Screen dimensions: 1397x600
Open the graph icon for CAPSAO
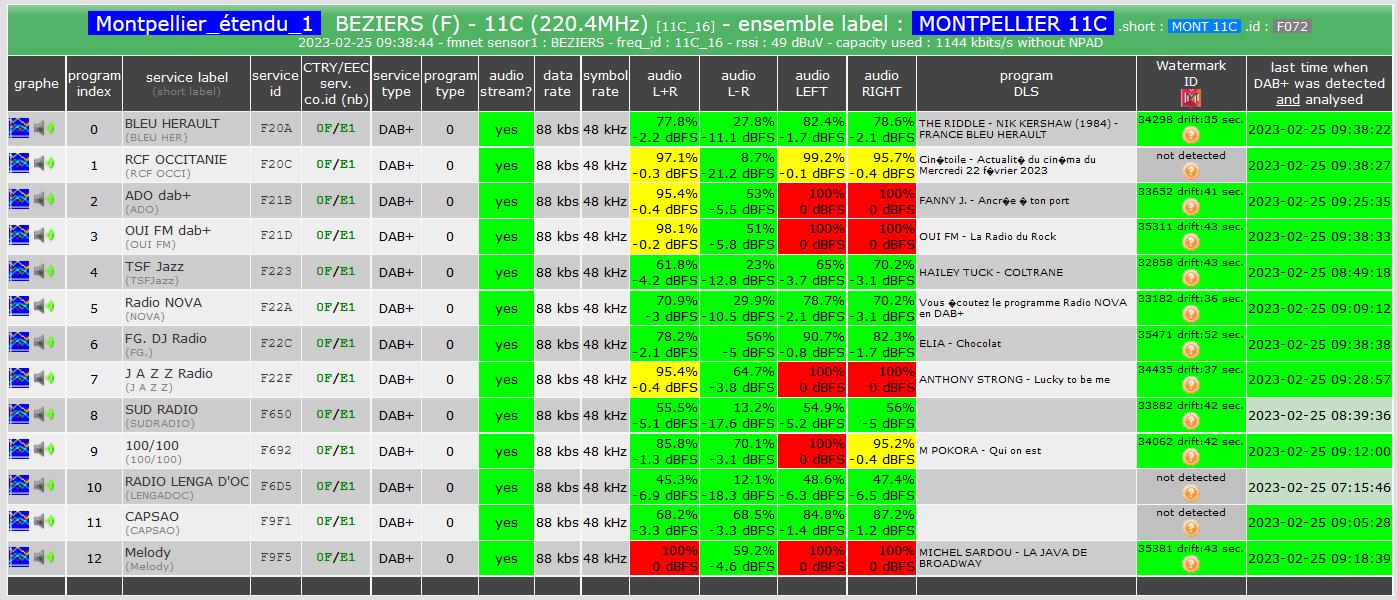coord(19,521)
